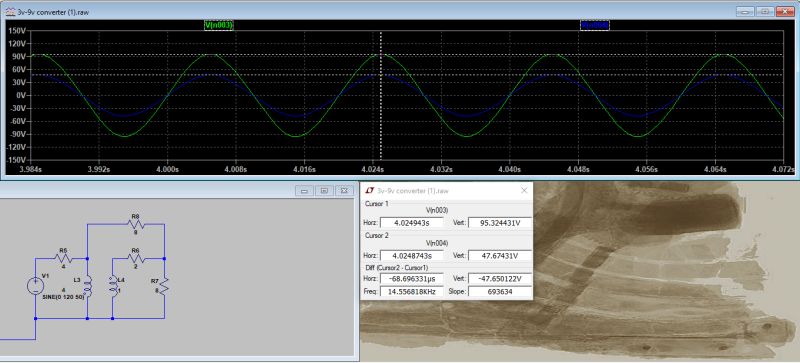
Task: Click the Cursor 1 Vert field 95.324431V
Action: (499, 223)
